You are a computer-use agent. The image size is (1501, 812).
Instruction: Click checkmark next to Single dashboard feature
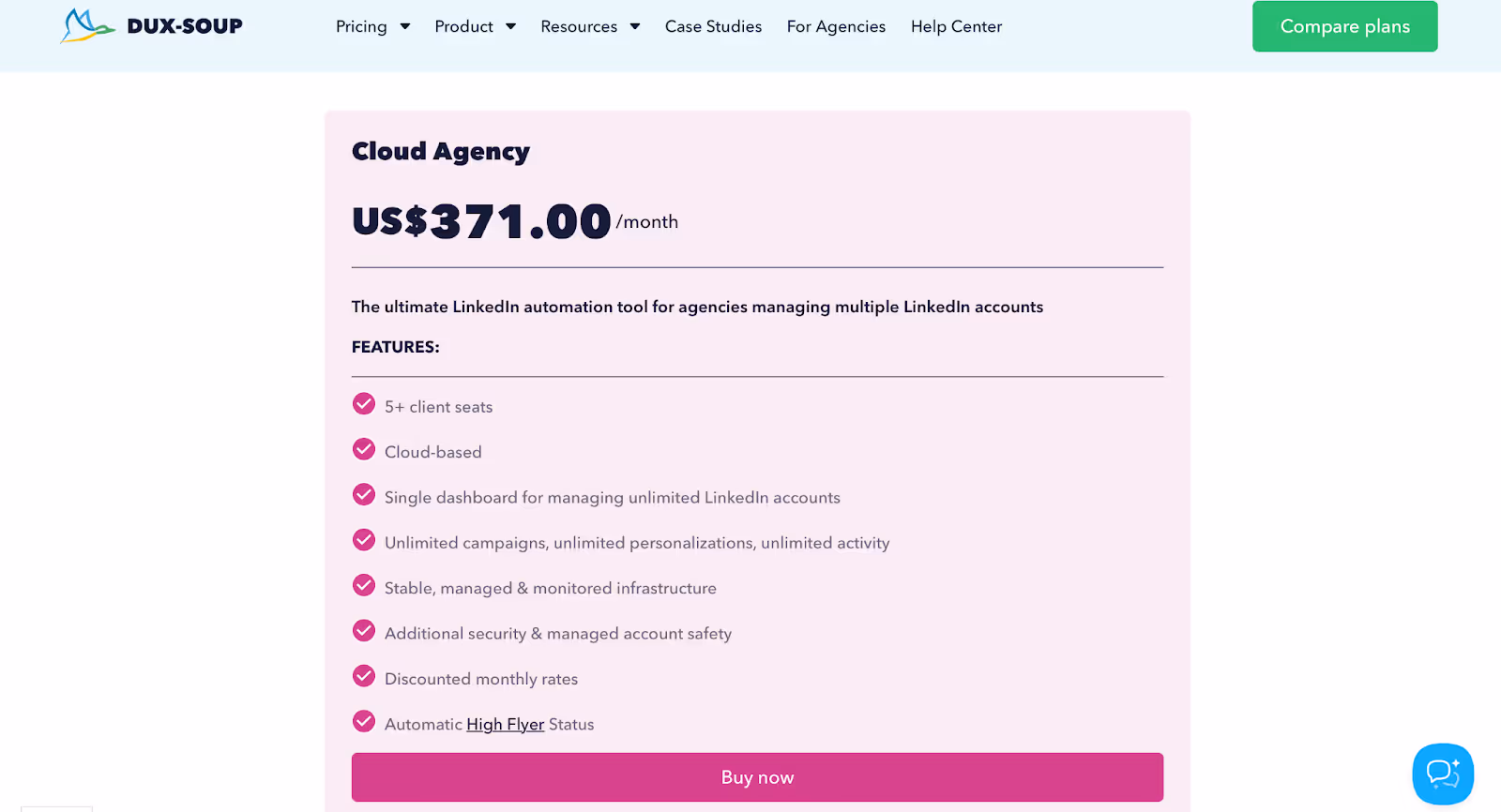click(364, 494)
